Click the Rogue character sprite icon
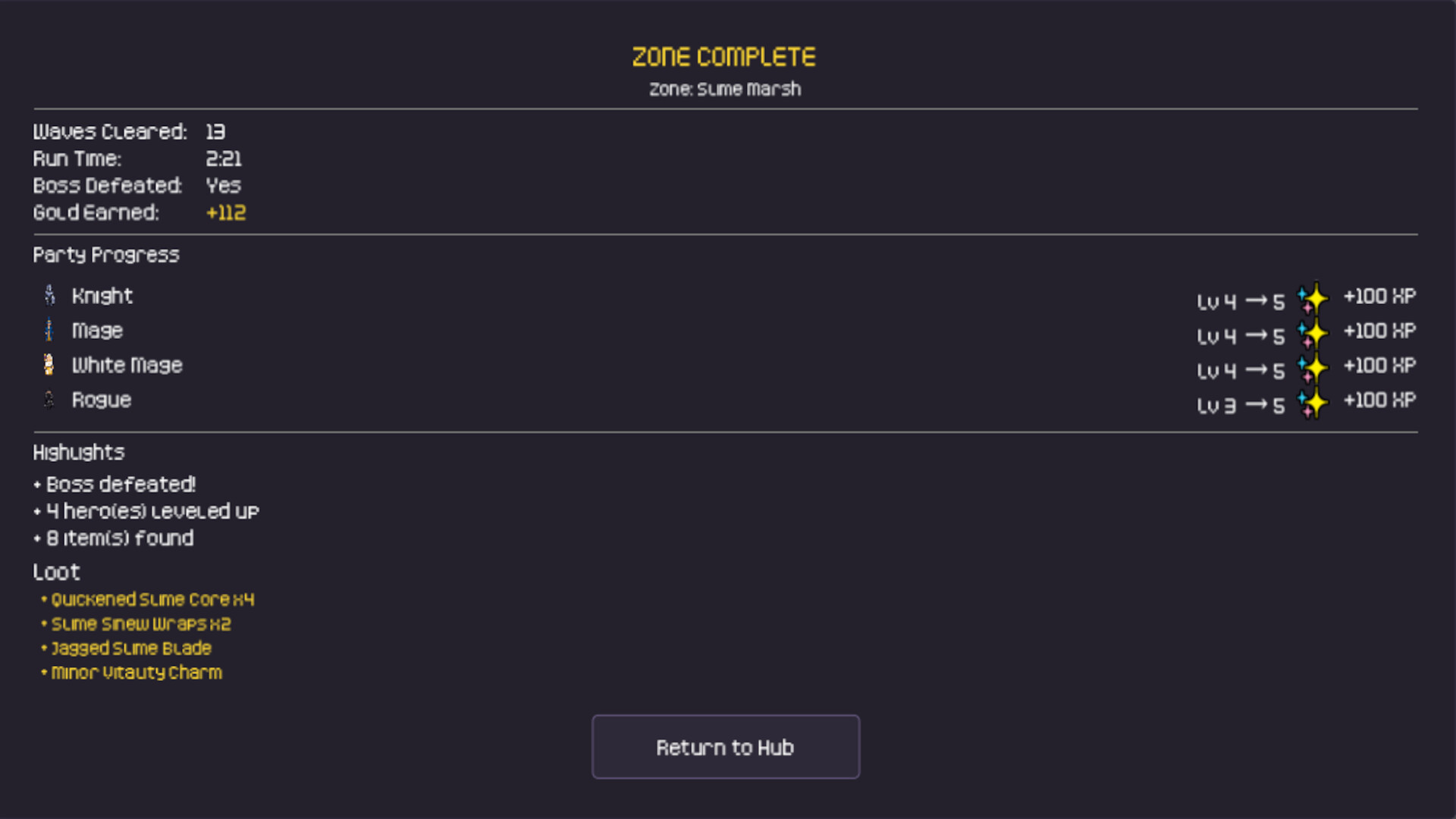The height and width of the screenshot is (819, 1456). [x=49, y=400]
